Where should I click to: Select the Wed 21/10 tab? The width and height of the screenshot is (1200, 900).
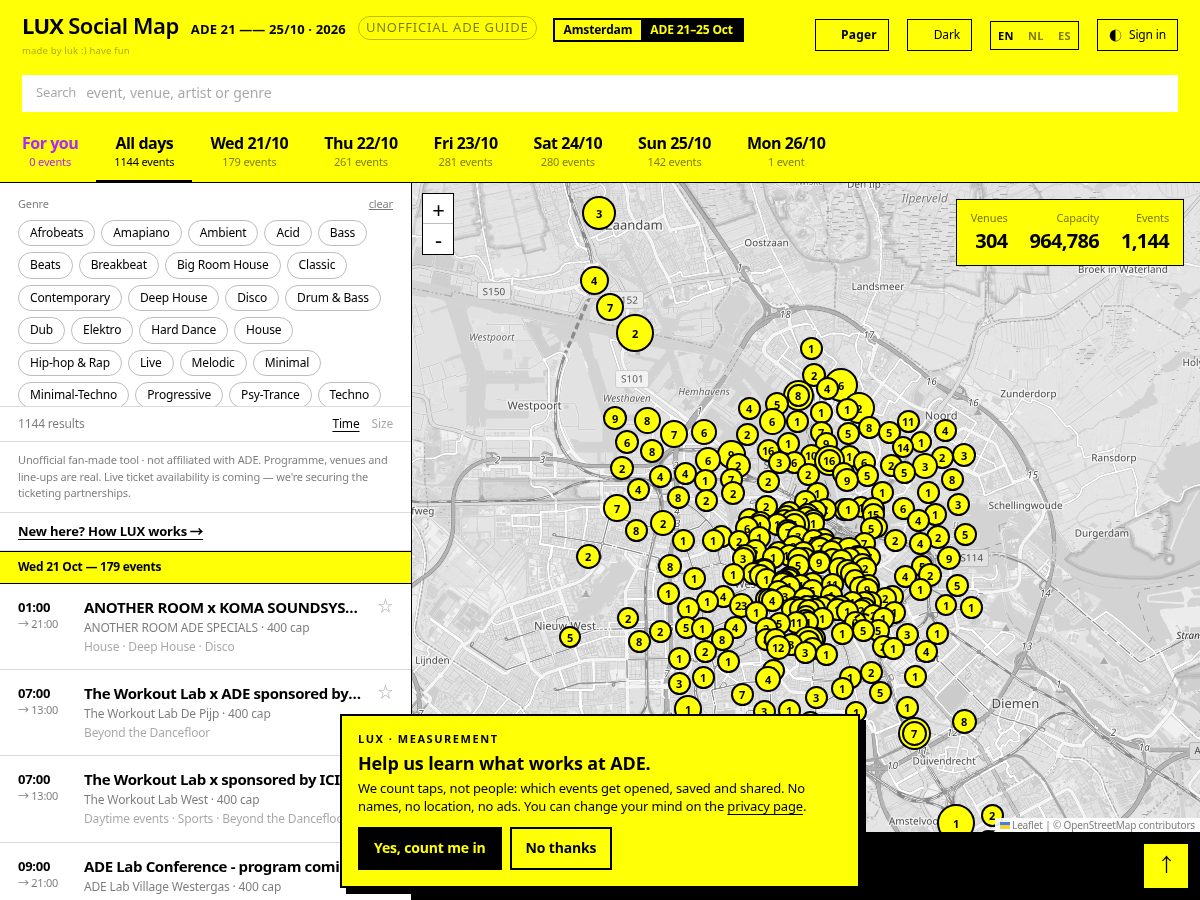pos(249,151)
